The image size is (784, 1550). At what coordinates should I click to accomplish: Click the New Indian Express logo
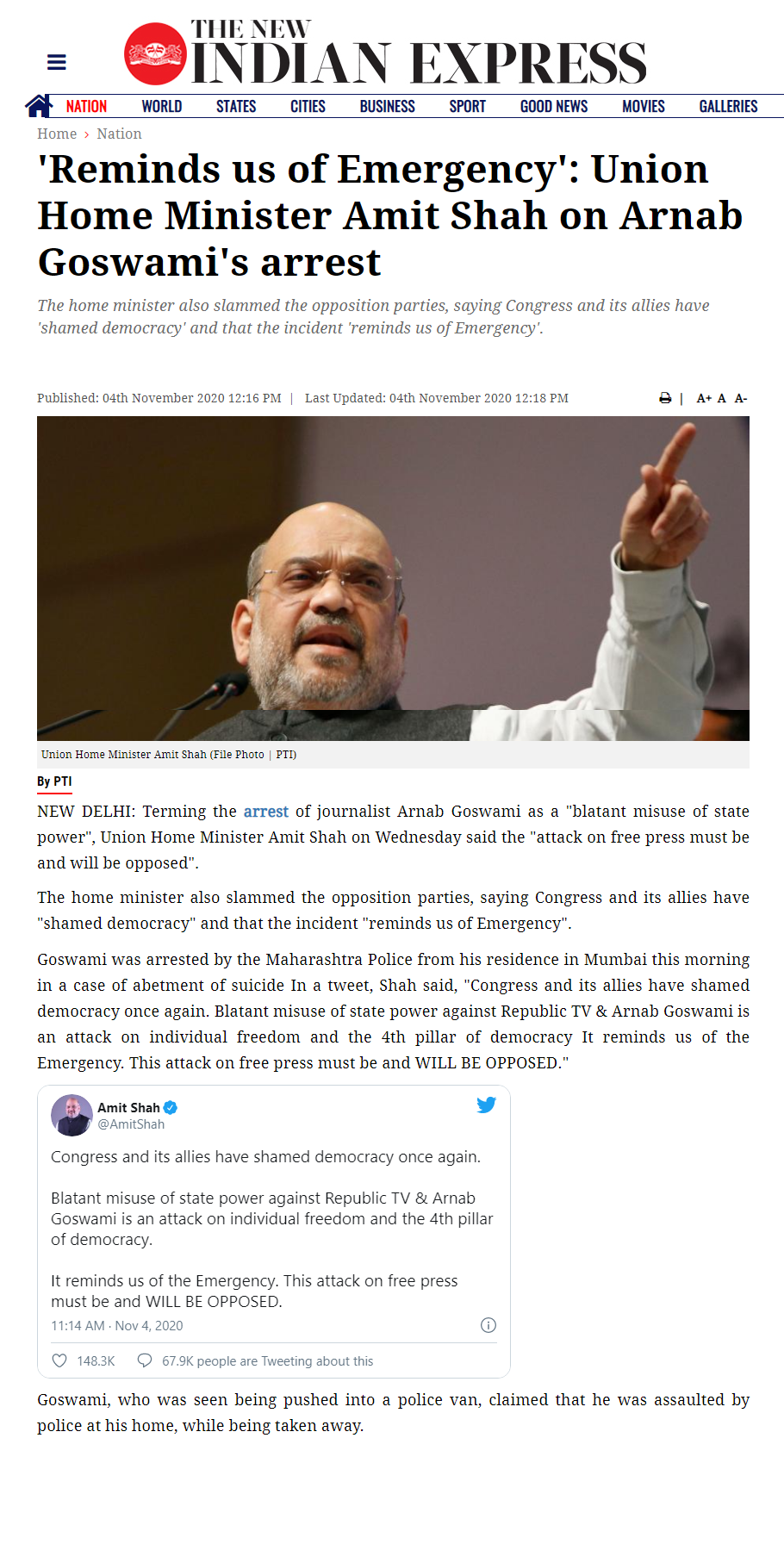coord(384,53)
